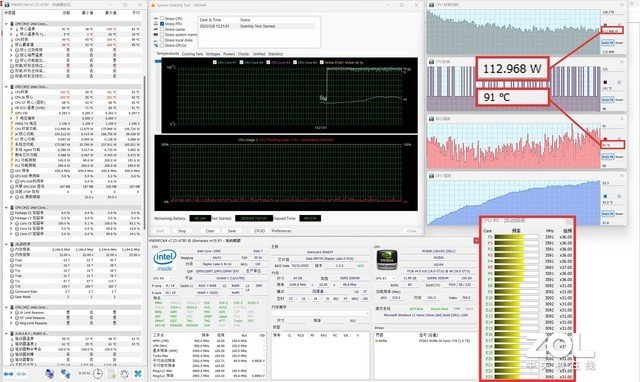Collapse the second CPU [#0] sensor group with CPU封装
Image resolution: width=640 pixels, height=382 pixels.
pos(6,87)
